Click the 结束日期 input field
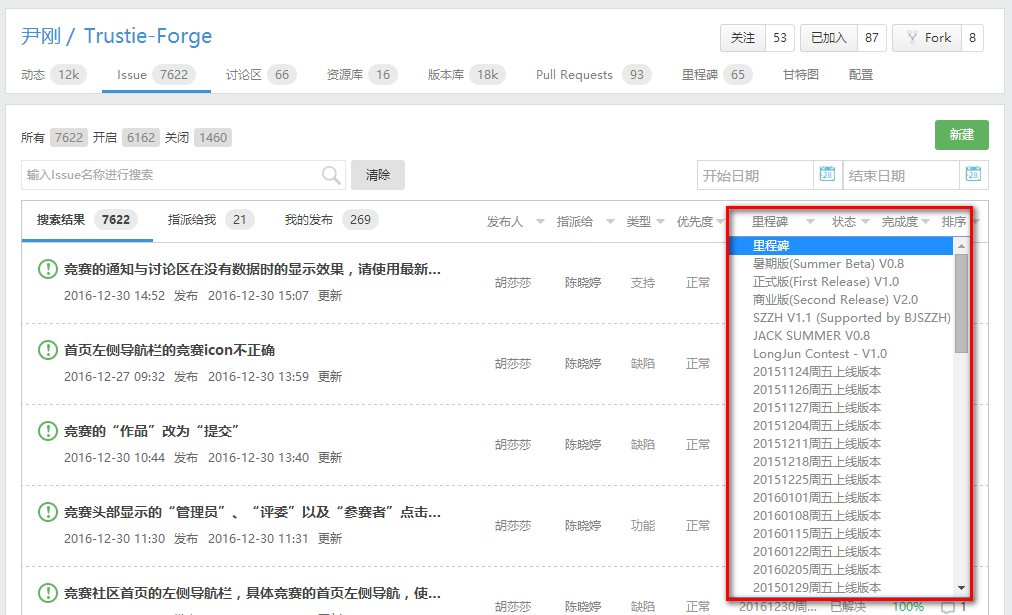The image size is (1012, 615). 901,175
